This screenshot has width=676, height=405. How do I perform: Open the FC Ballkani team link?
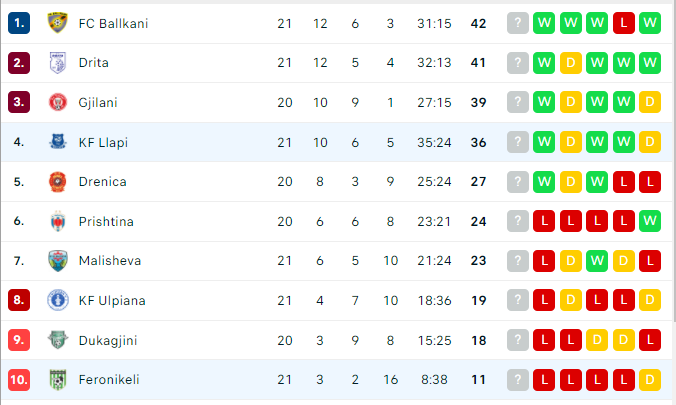(113, 23)
